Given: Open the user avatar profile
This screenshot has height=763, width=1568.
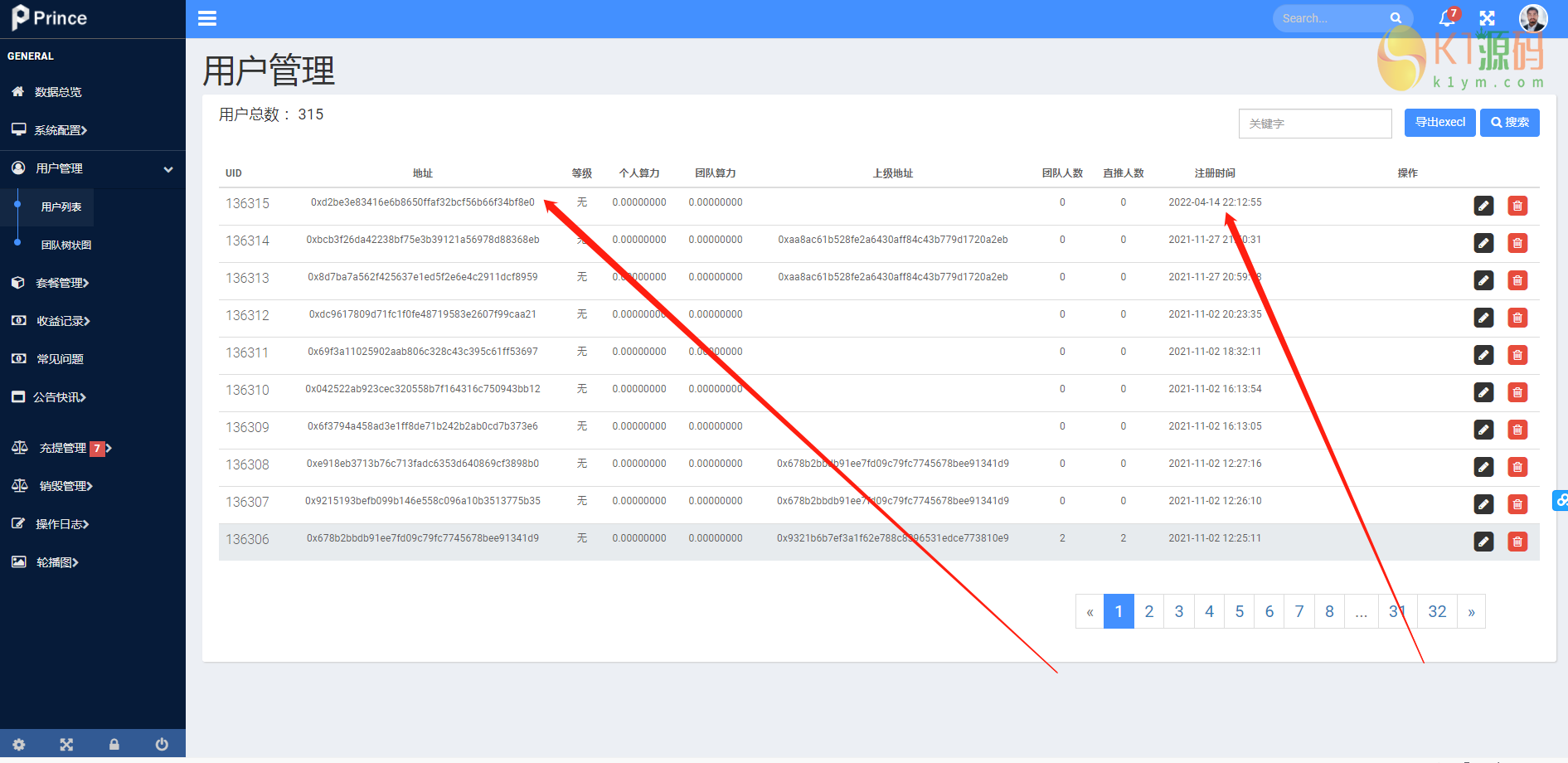Looking at the screenshot, I should (x=1533, y=18).
